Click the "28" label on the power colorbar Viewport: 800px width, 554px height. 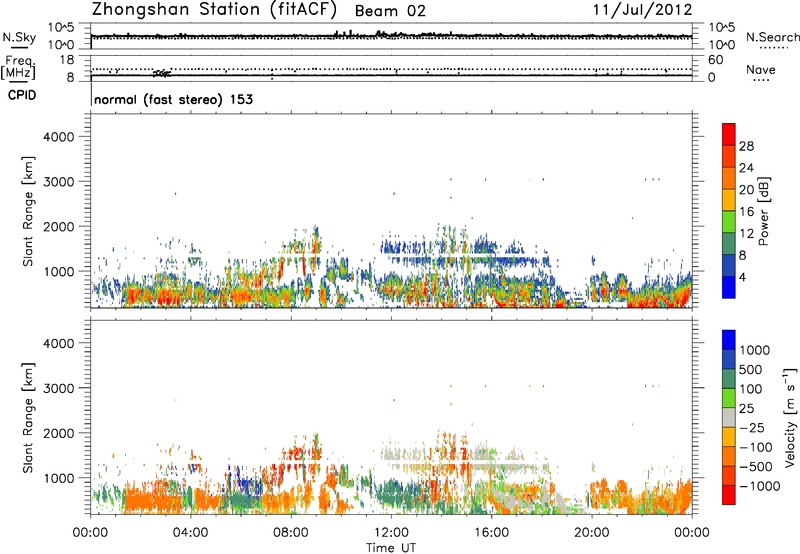tap(746, 146)
